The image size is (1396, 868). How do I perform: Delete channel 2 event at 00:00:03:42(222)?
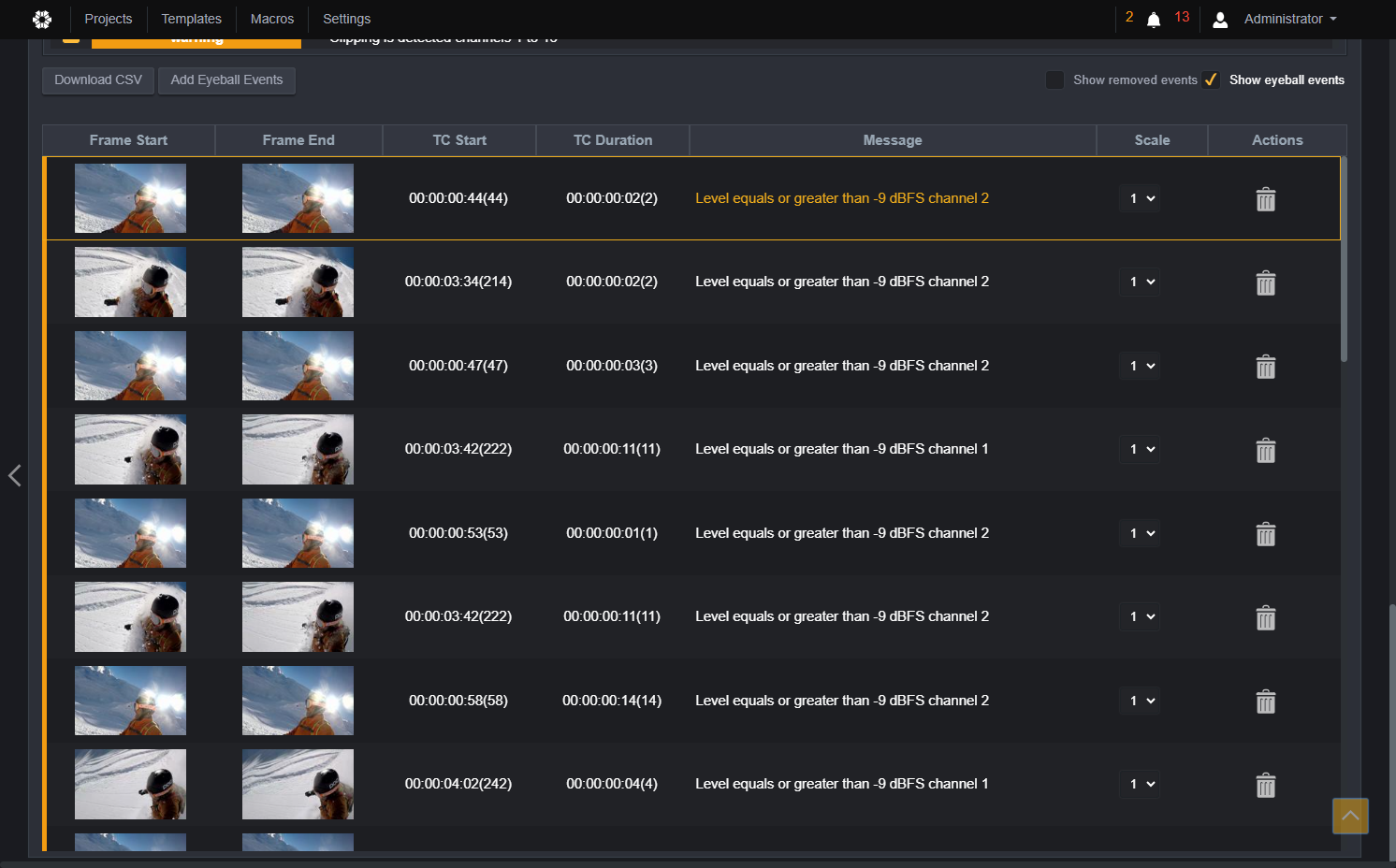[x=1266, y=617]
